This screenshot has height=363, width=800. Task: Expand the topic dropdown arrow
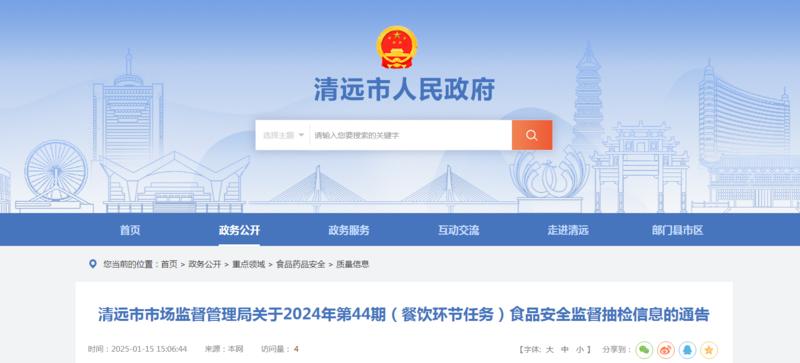(301, 135)
